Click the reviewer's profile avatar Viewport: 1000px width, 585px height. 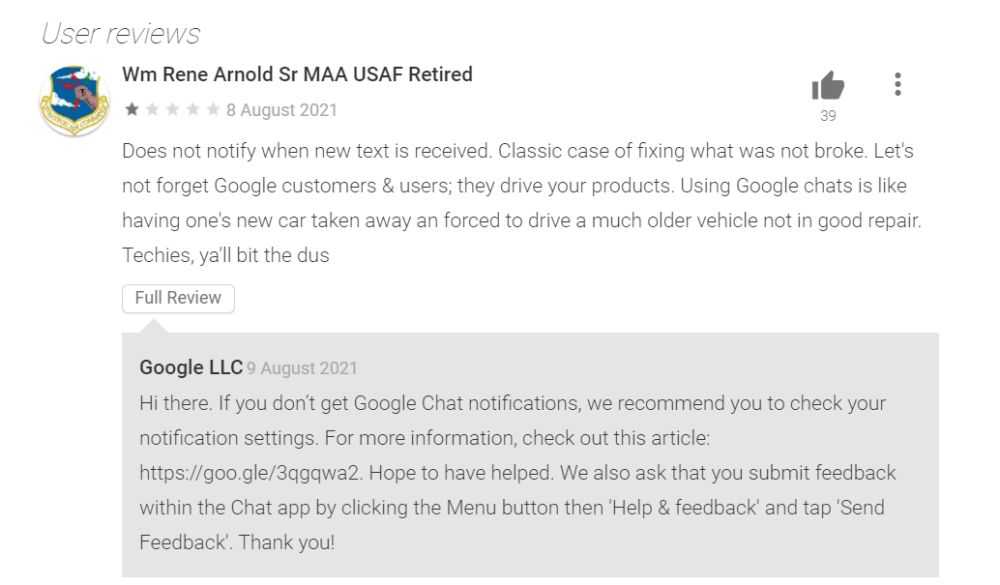coord(72,100)
